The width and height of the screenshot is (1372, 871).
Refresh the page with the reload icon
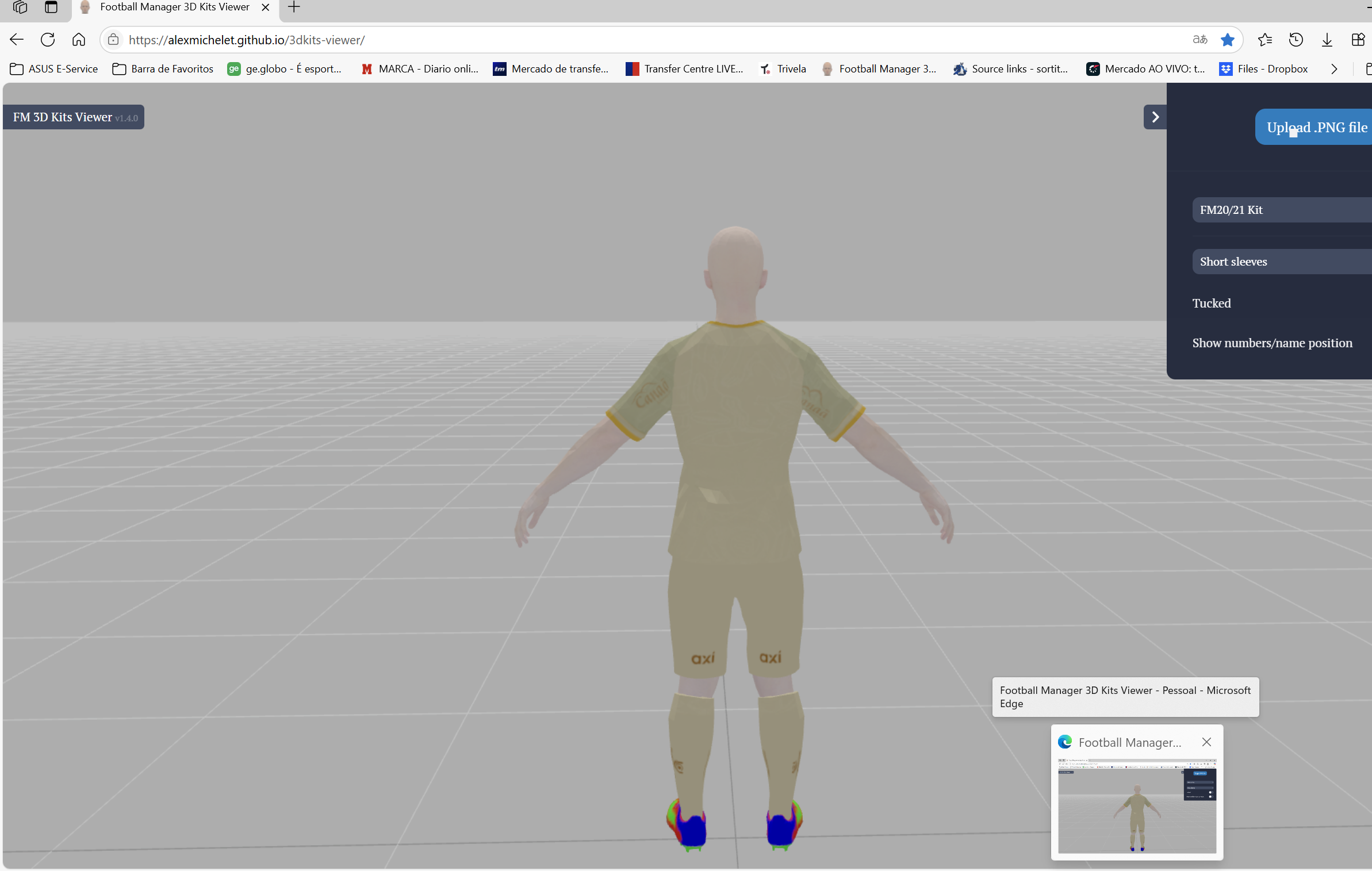[48, 40]
